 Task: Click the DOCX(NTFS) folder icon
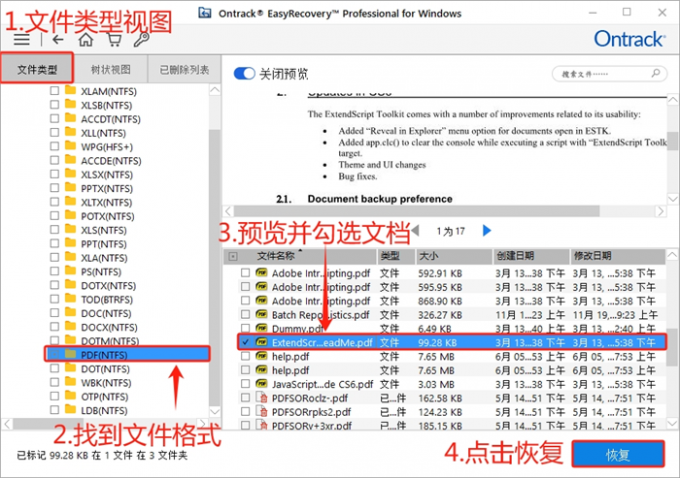70,326
